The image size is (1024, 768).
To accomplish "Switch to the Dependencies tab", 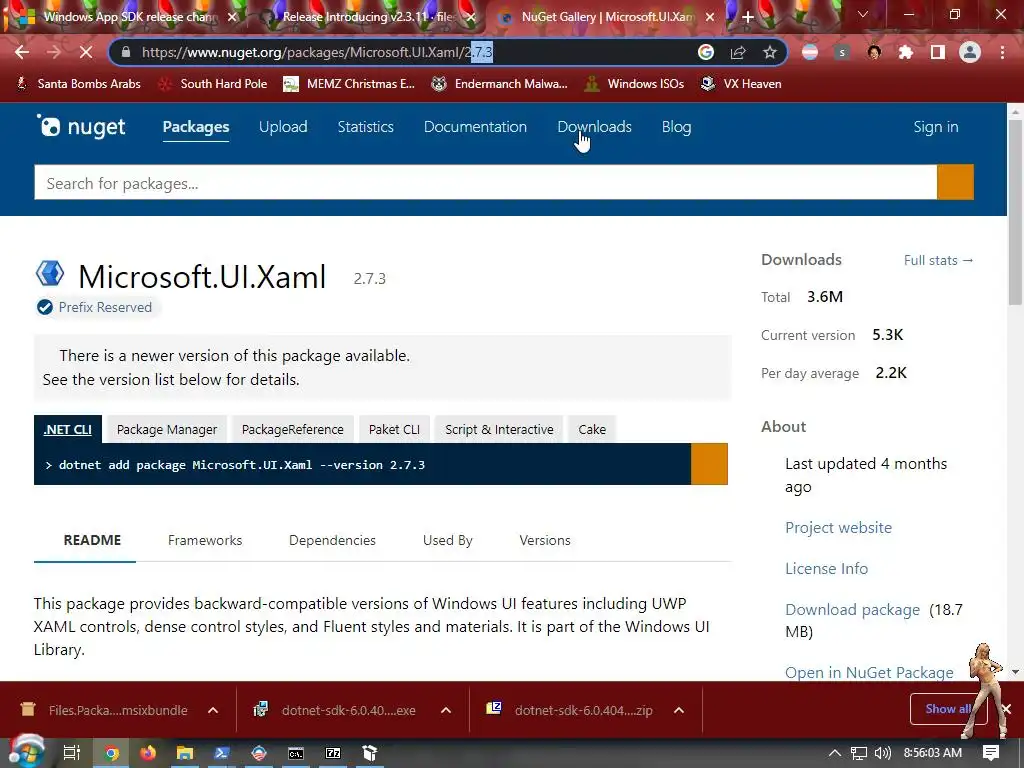I will pos(332,540).
